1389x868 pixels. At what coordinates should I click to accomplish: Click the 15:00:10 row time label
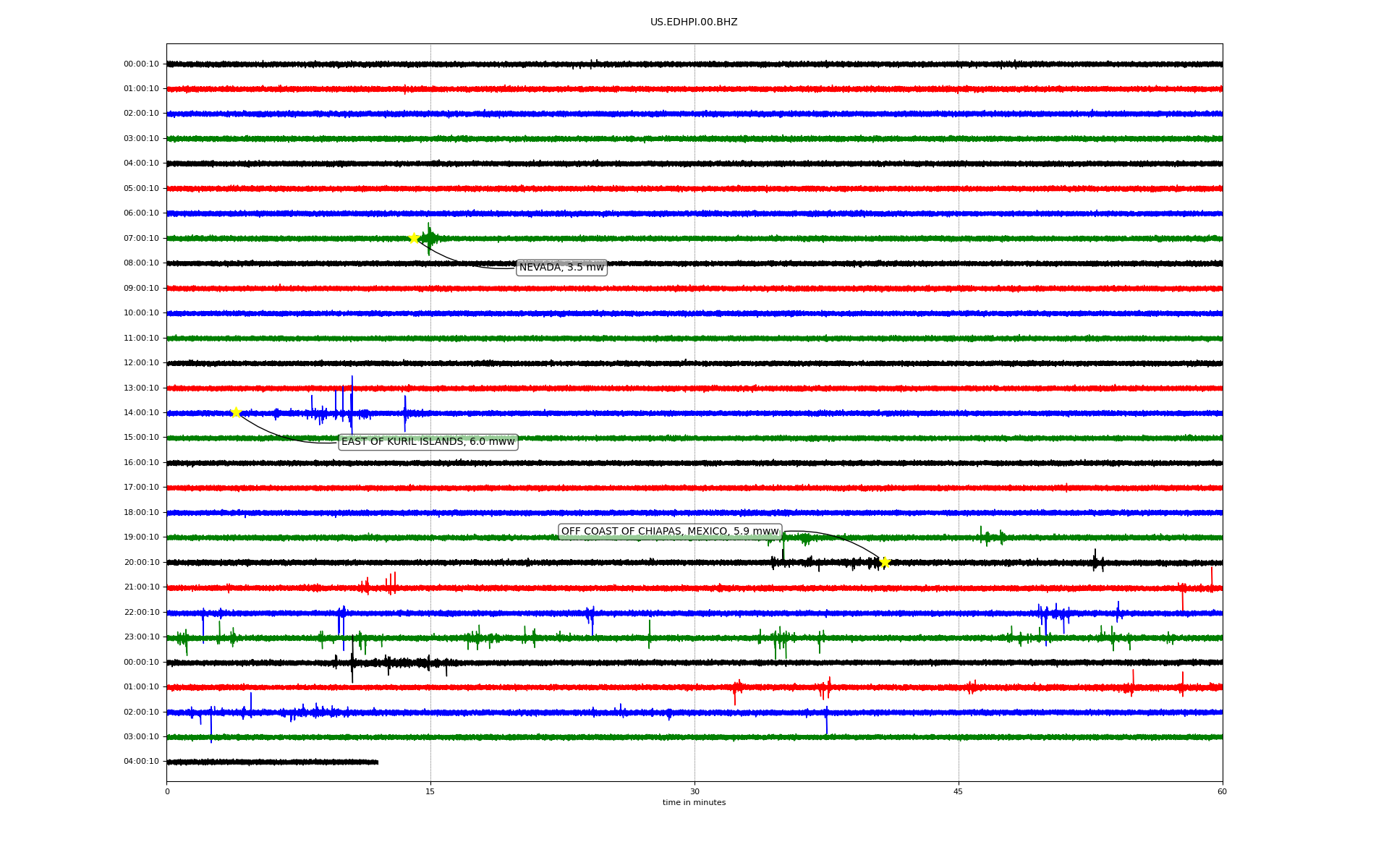pos(141,438)
